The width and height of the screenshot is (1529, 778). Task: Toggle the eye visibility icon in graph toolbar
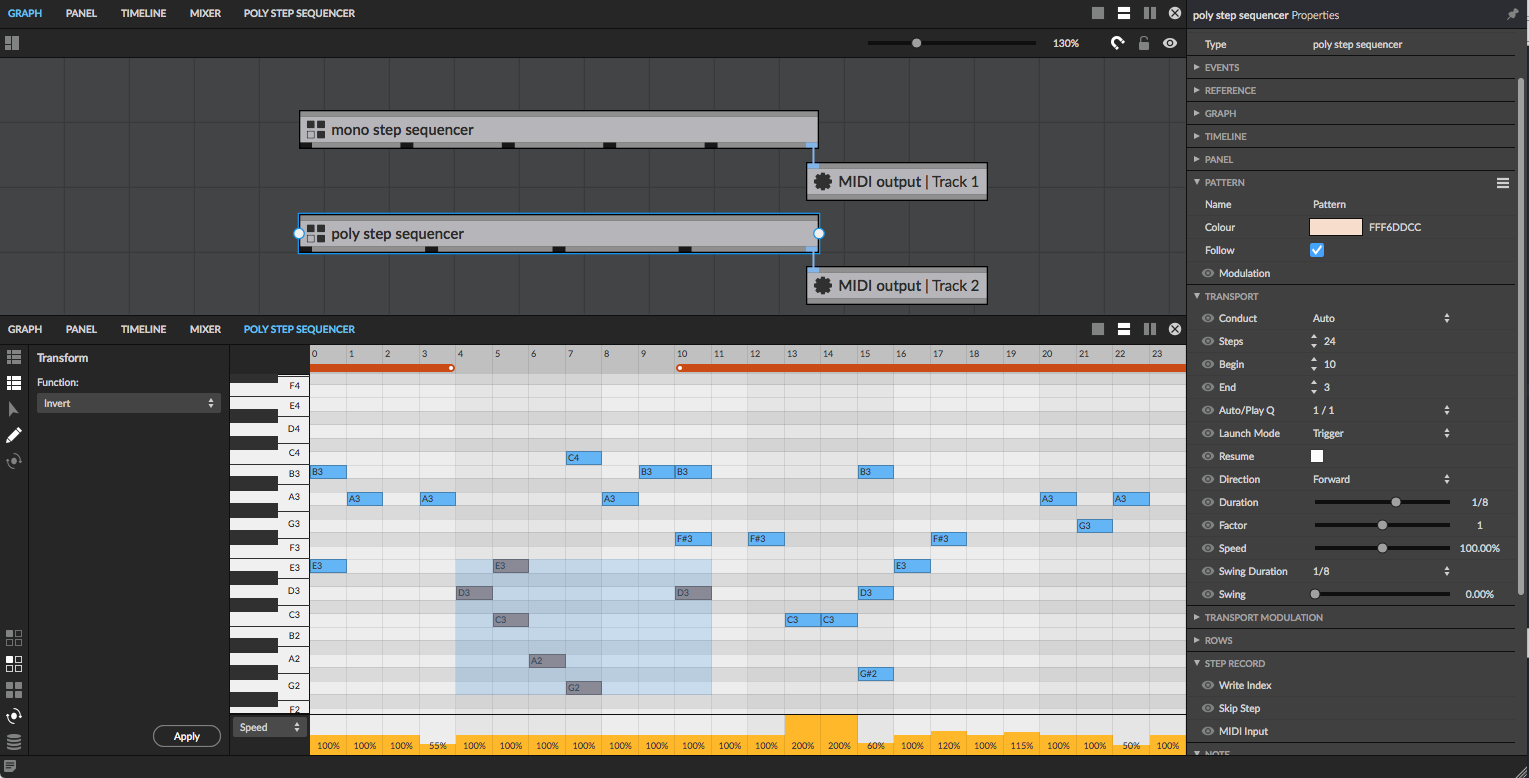(1170, 43)
